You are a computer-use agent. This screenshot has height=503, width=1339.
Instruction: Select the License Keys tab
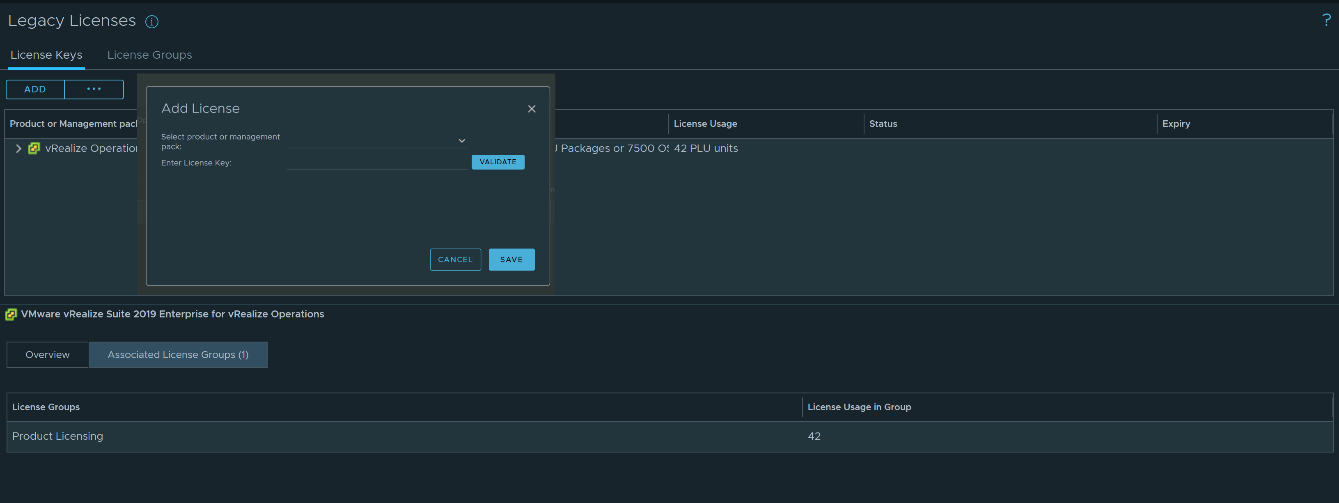[x=46, y=55]
